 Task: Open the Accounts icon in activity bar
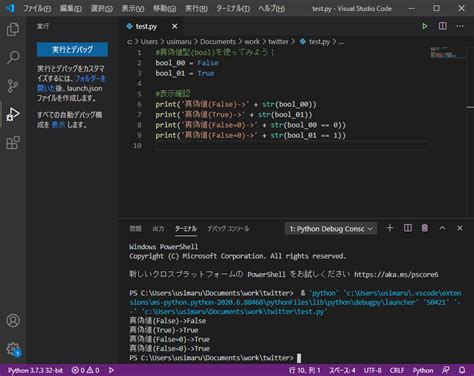[13, 320]
